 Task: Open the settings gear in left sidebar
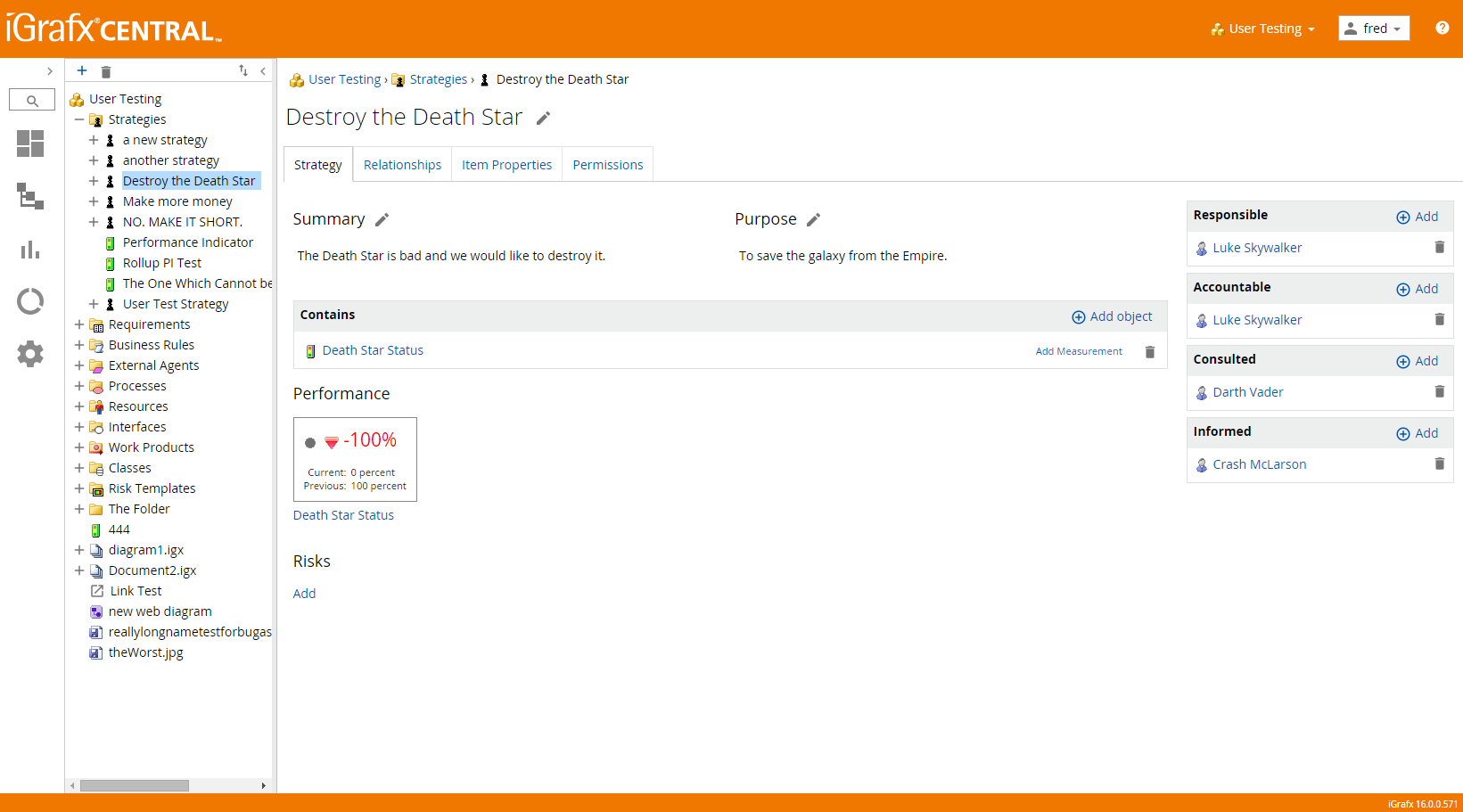(30, 354)
